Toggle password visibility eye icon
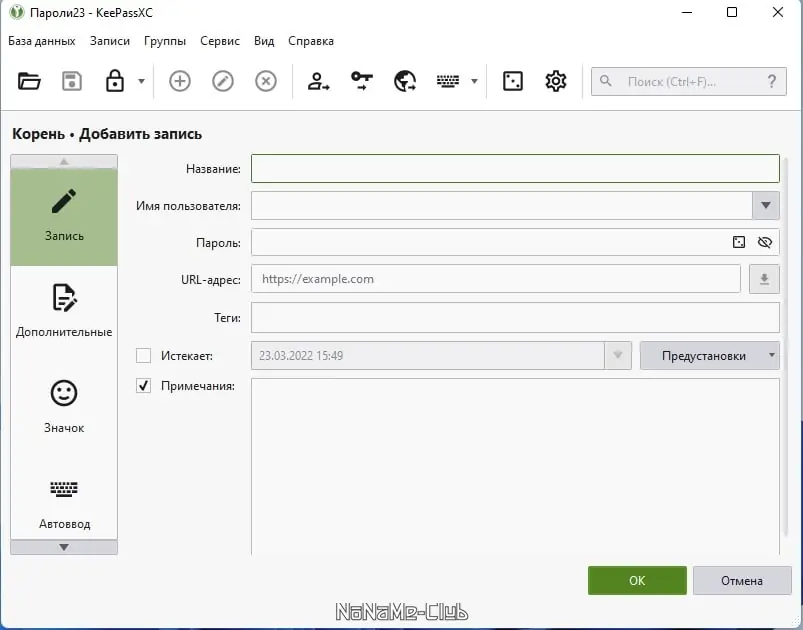This screenshot has width=803, height=630. 765,242
